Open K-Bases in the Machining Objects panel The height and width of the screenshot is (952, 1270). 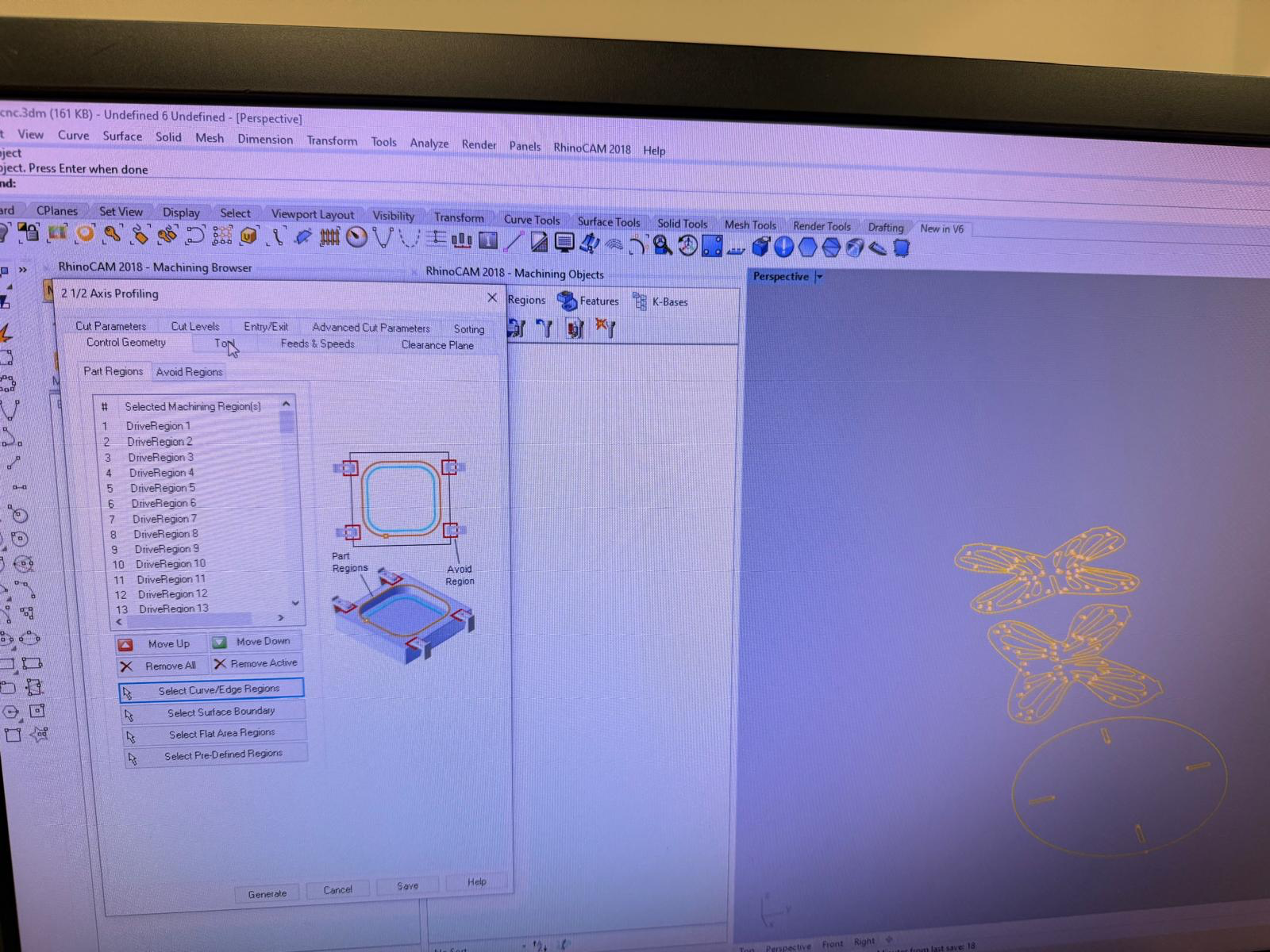pos(660,301)
